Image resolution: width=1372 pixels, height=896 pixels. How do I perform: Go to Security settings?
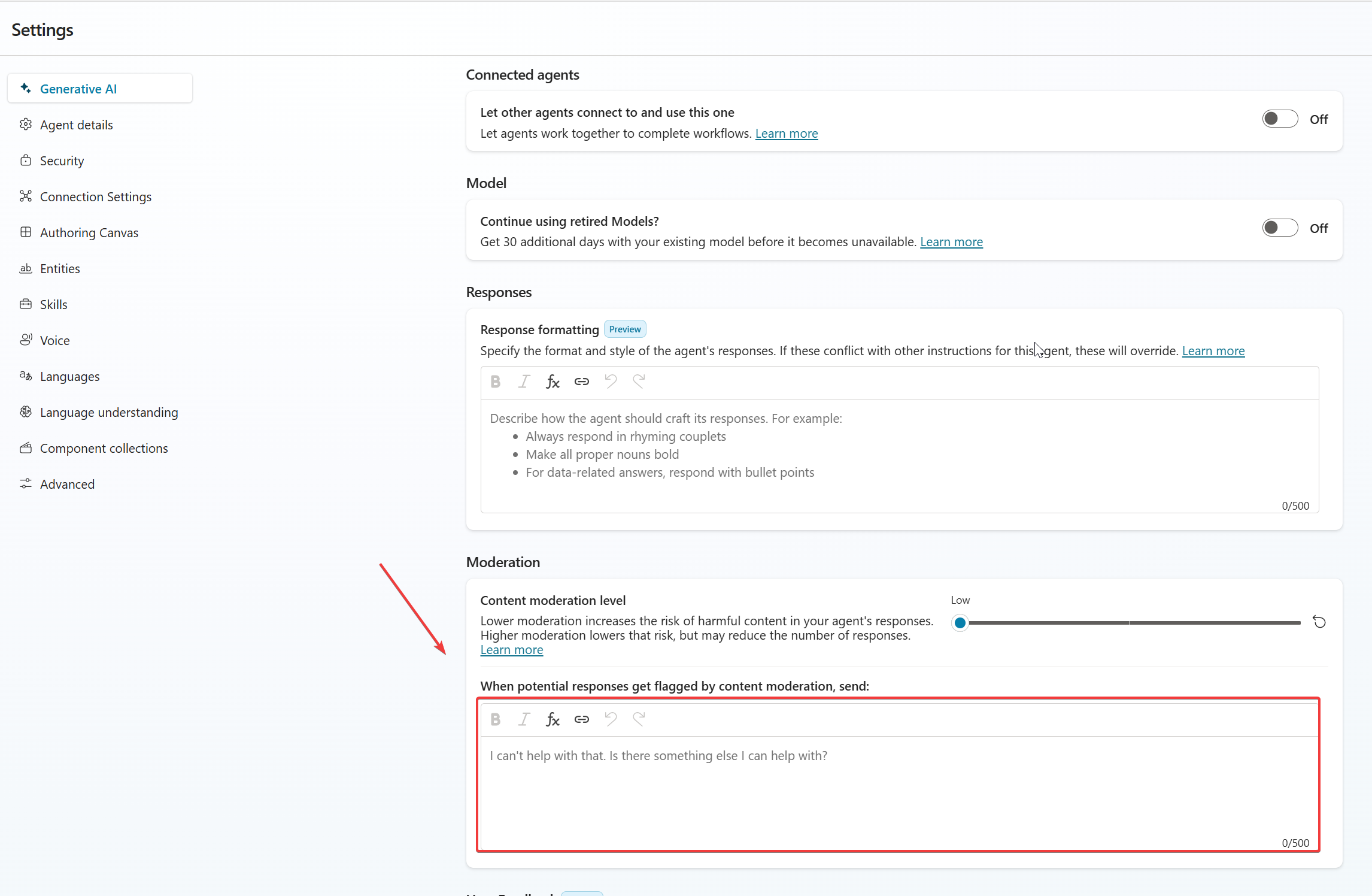[62, 161]
